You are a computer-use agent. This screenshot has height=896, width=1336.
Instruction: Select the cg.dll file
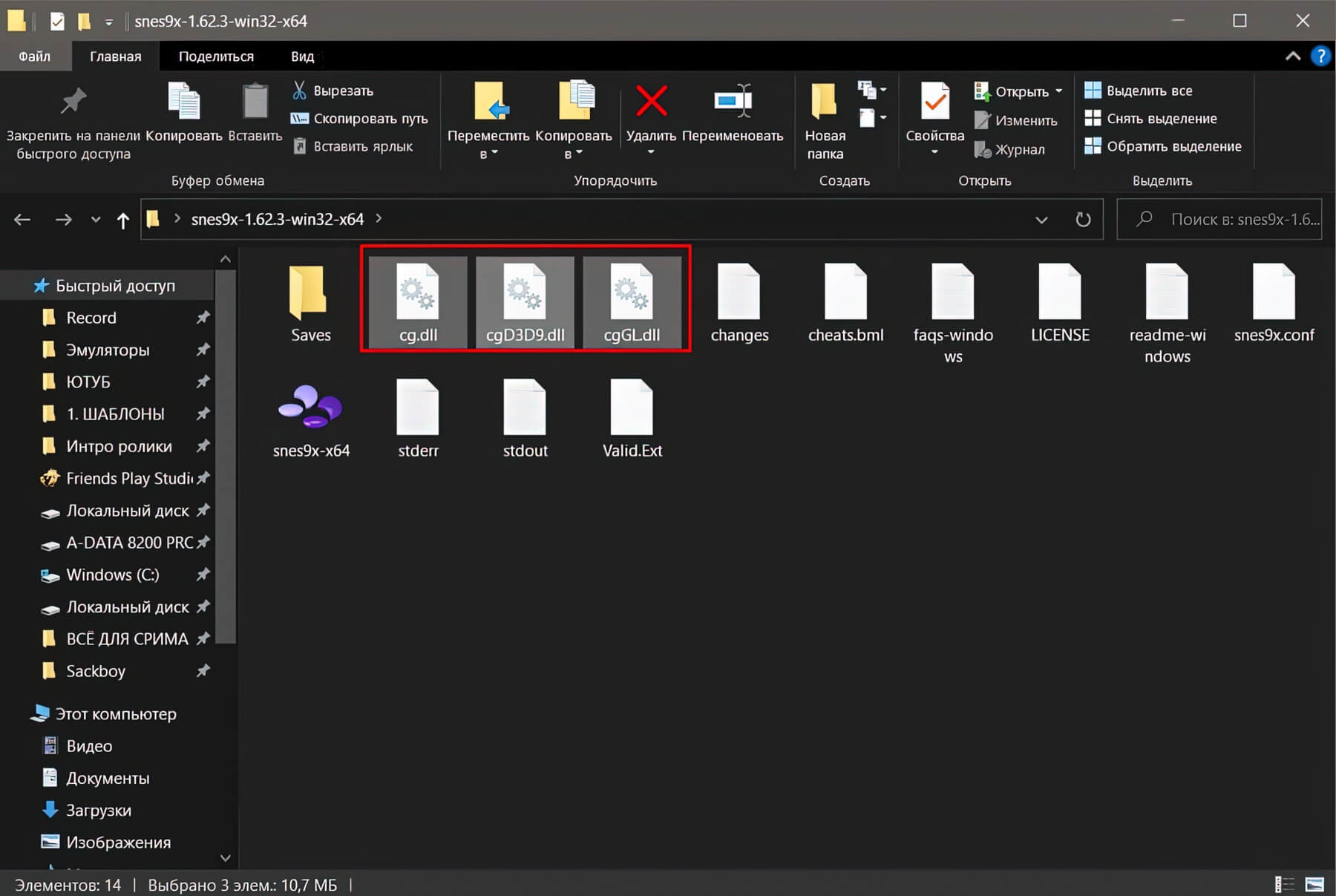pyautogui.click(x=418, y=304)
